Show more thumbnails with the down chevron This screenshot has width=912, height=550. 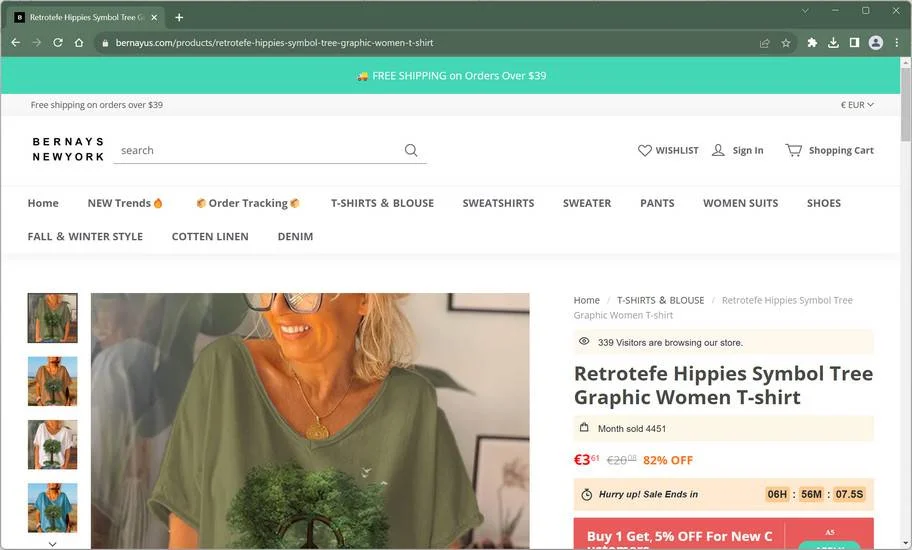(52, 544)
